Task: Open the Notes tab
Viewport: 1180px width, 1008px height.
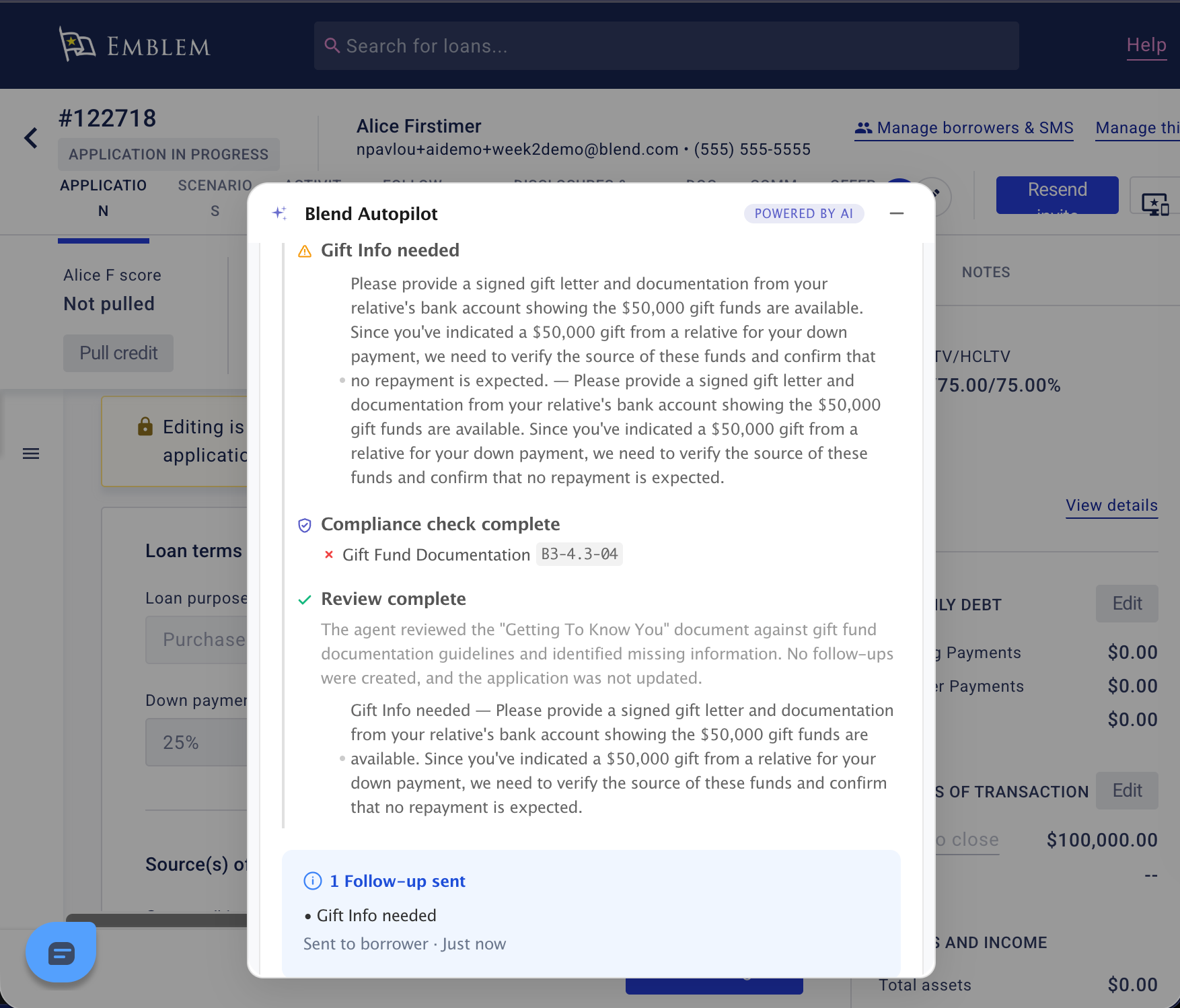Action: coord(986,272)
